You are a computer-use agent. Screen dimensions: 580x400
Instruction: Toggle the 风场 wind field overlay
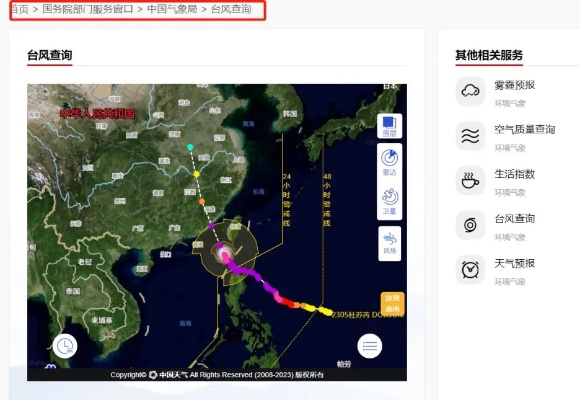pyautogui.click(x=390, y=243)
